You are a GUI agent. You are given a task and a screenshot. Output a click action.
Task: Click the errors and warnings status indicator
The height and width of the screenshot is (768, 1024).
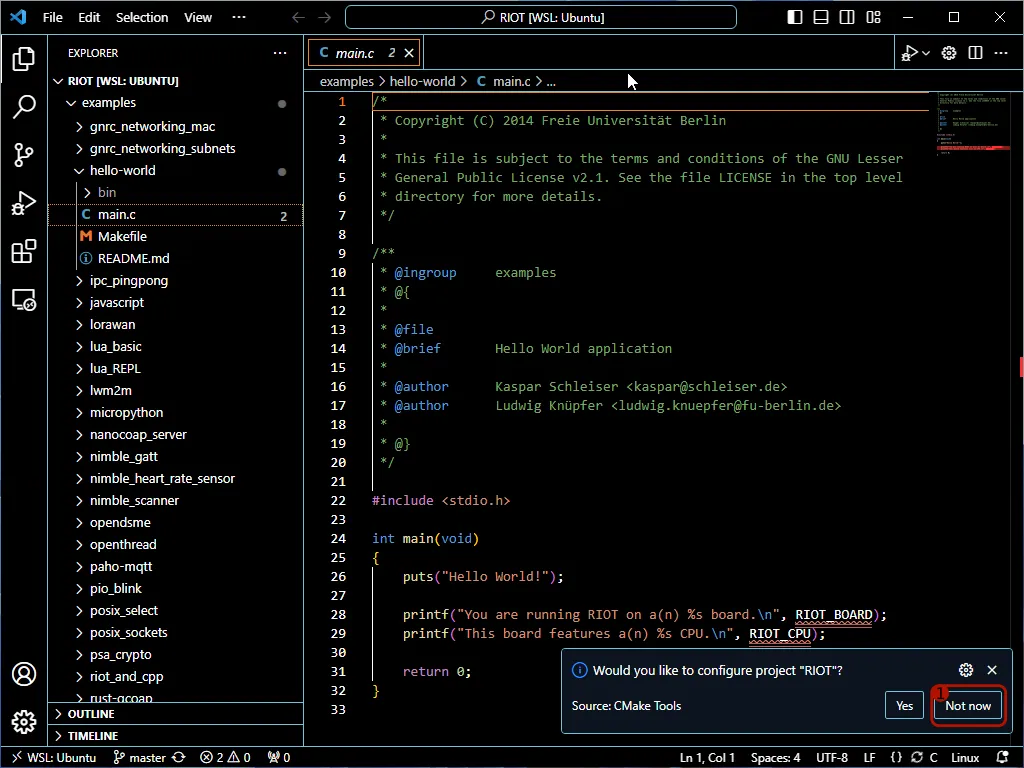[x=226, y=757]
